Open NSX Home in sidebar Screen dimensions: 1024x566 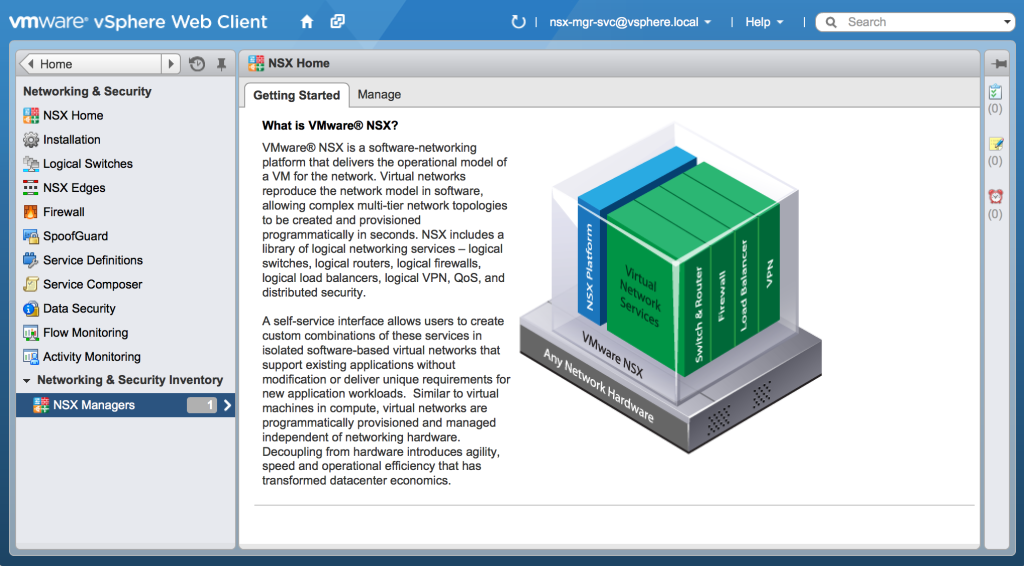pyautogui.click(x=73, y=116)
